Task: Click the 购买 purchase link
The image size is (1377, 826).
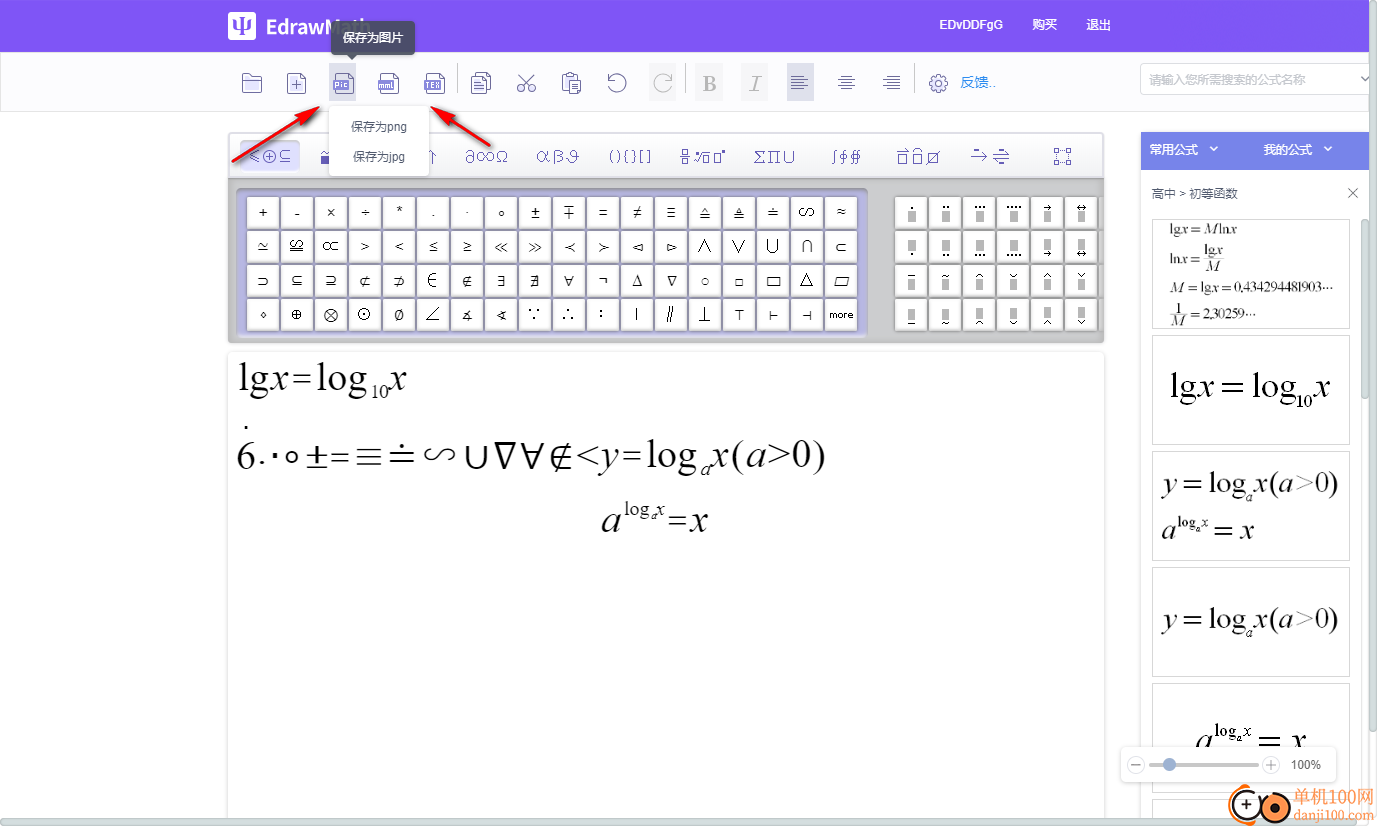Action: (x=1045, y=25)
